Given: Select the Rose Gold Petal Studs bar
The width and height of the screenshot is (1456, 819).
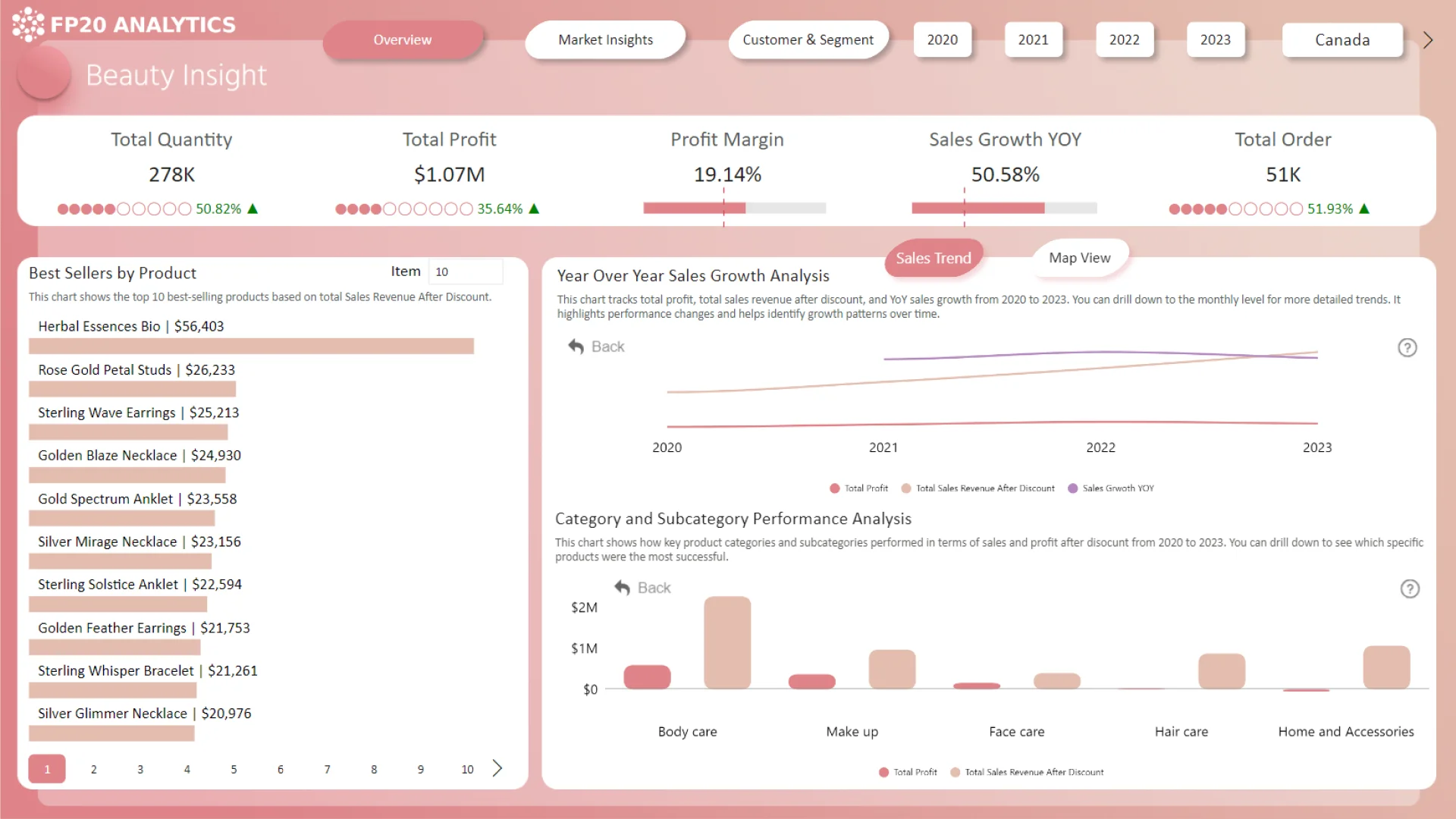Looking at the screenshot, I should tap(132, 389).
